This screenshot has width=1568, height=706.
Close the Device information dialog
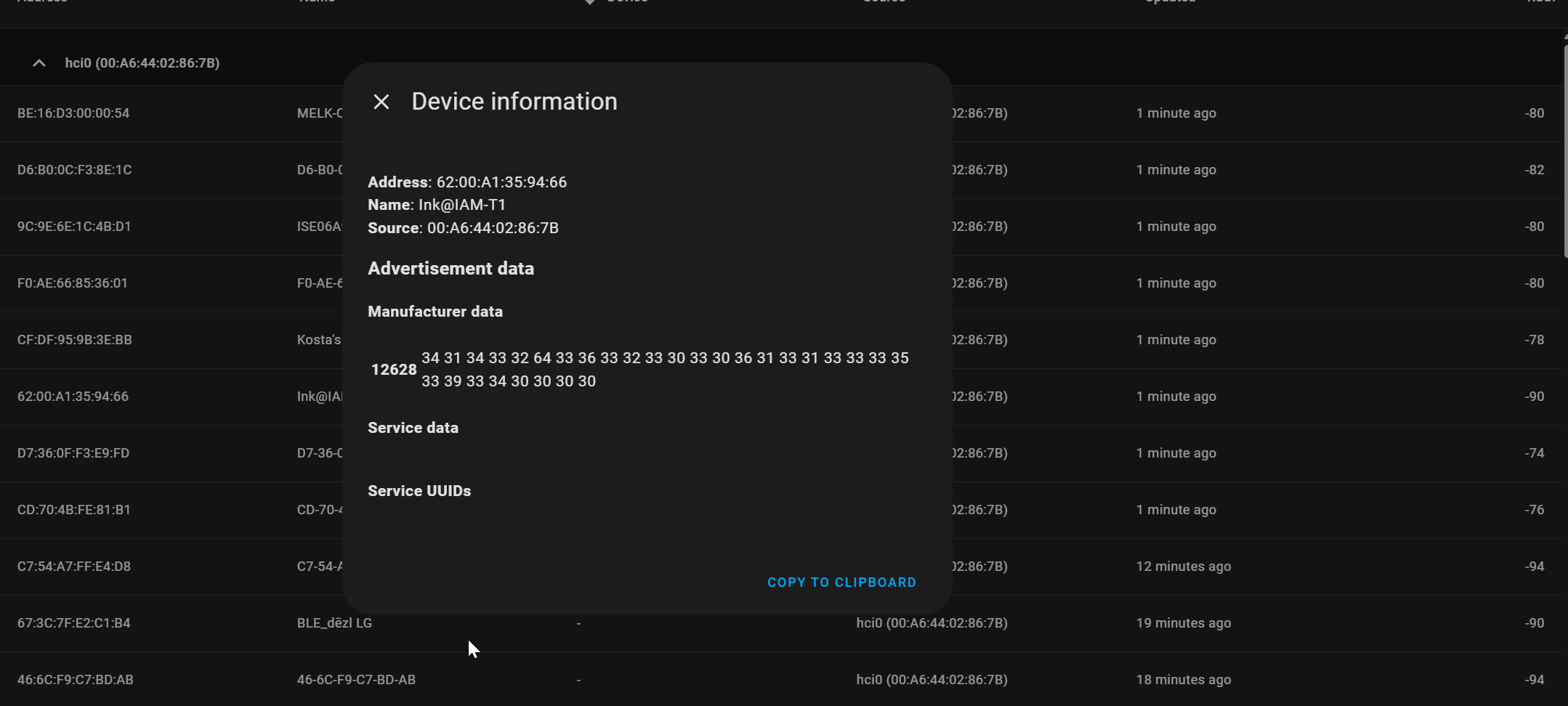(x=381, y=102)
